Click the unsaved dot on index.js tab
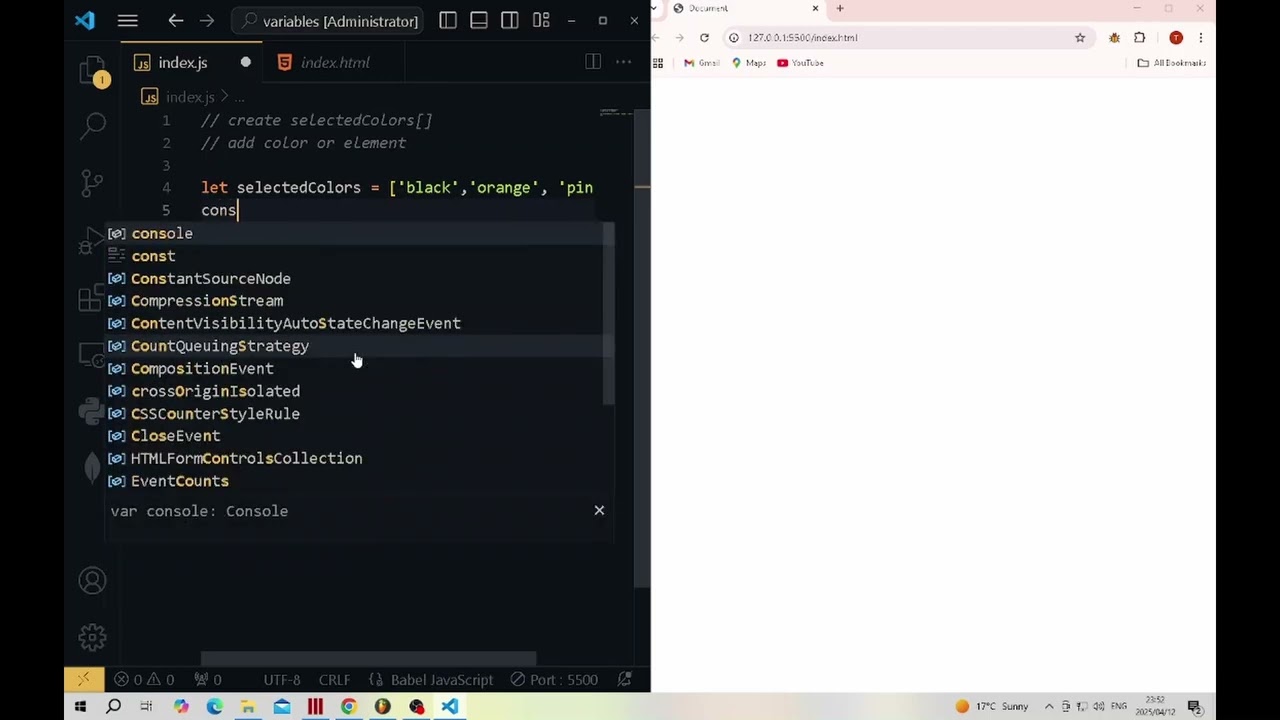The height and width of the screenshot is (720, 1280). [x=245, y=62]
